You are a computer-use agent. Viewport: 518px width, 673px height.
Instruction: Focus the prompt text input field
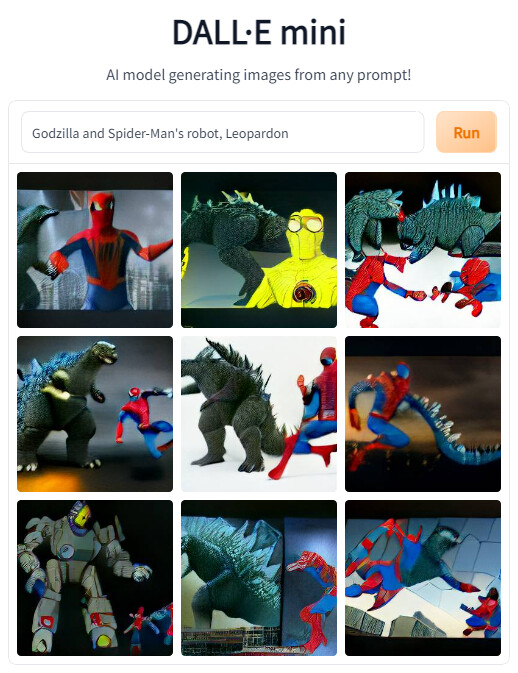click(x=222, y=132)
